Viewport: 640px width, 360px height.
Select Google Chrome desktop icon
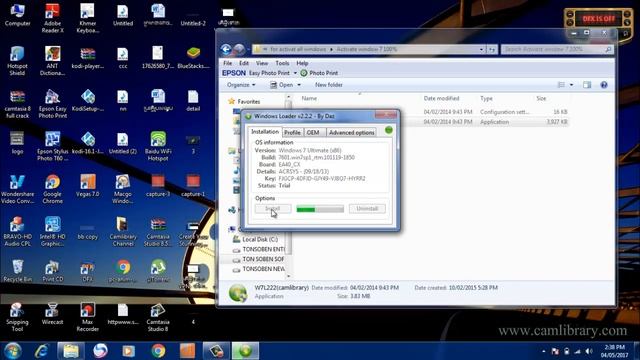coord(52,189)
